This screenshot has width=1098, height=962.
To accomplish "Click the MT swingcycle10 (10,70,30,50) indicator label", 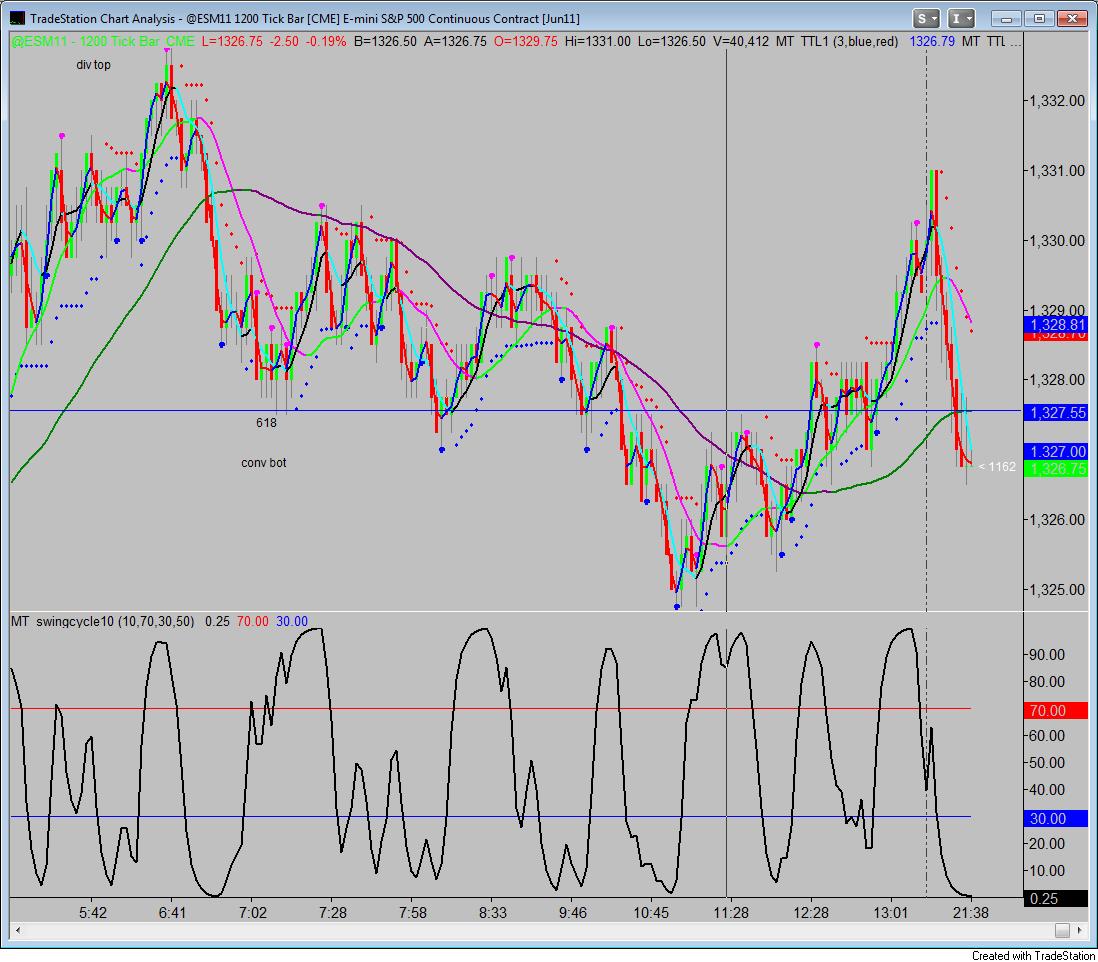I will pyautogui.click(x=102, y=621).
